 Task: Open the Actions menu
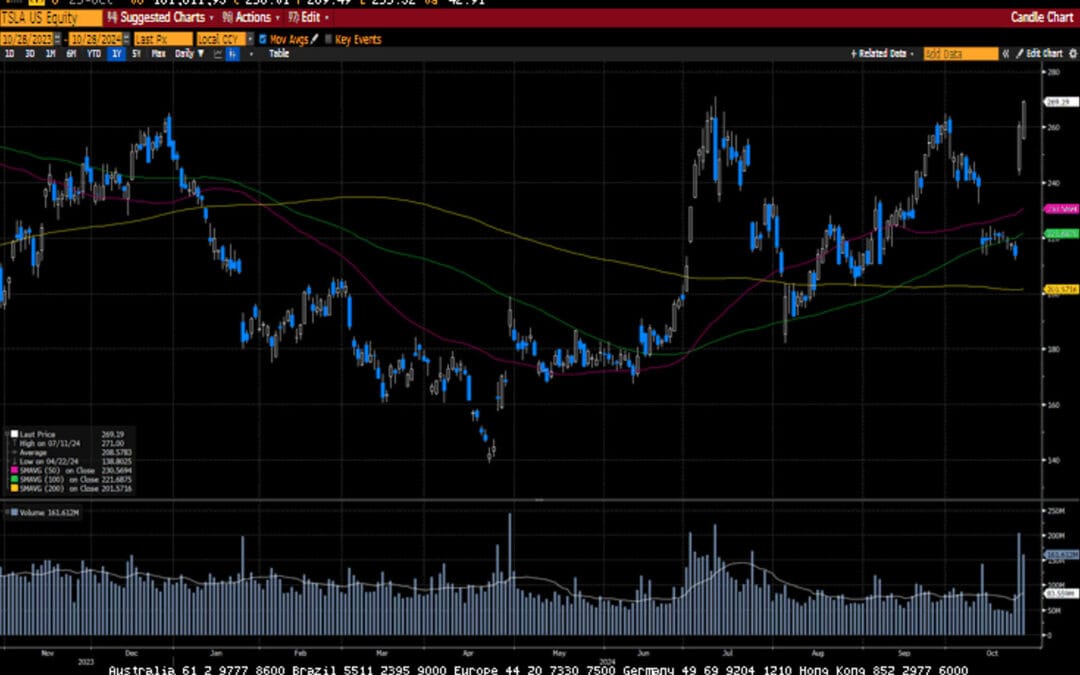point(250,18)
